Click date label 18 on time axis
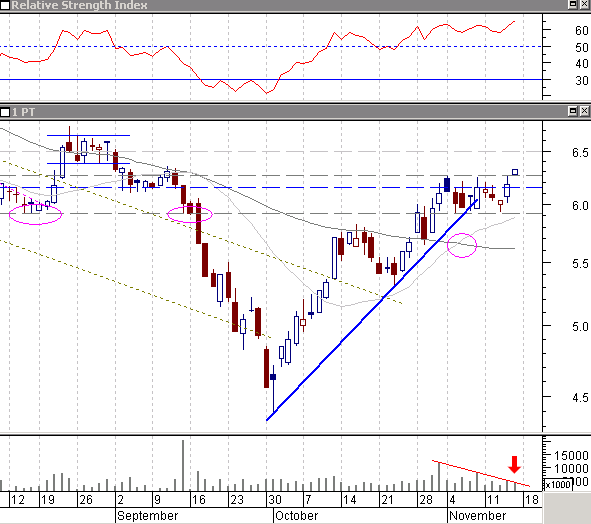The image size is (591, 524). point(531,500)
